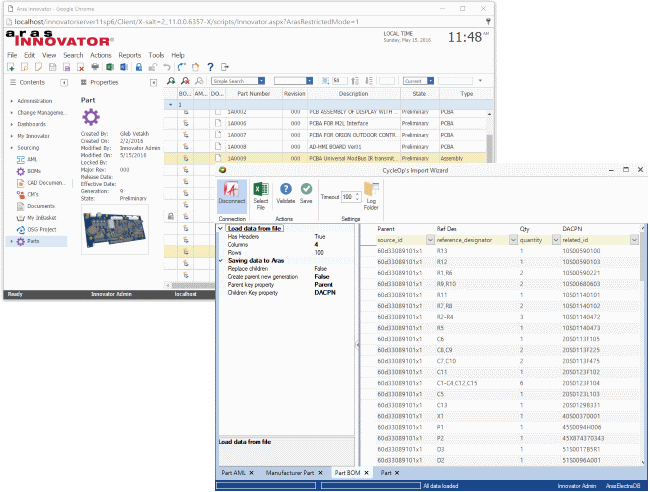Collapse the Properties pane with its arrow button
Image resolution: width=650 pixels, height=492 pixels.
pos(153,82)
